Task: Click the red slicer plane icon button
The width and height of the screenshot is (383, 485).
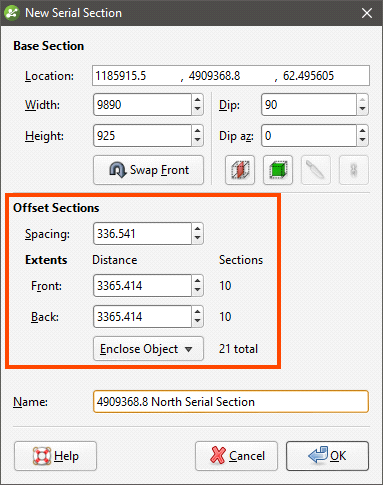Action: 240,170
